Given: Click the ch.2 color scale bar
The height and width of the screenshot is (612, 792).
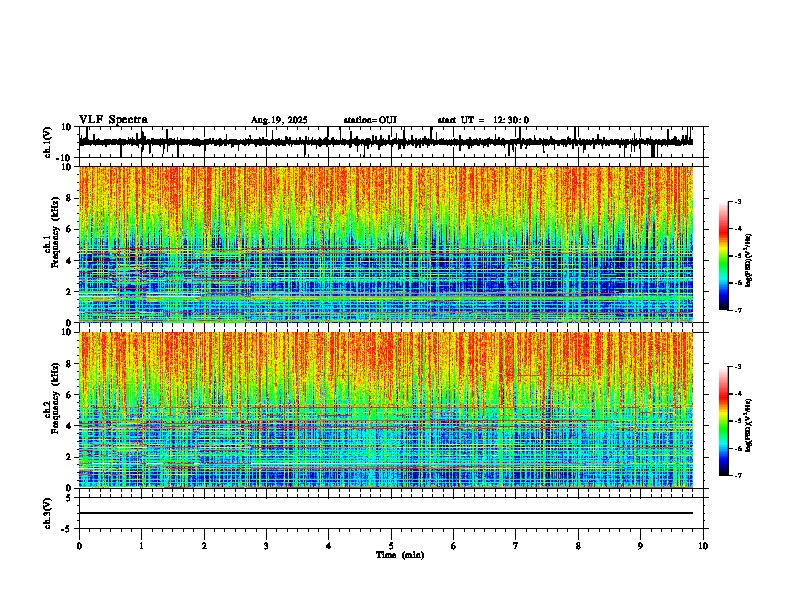Looking at the screenshot, I should point(724,421).
